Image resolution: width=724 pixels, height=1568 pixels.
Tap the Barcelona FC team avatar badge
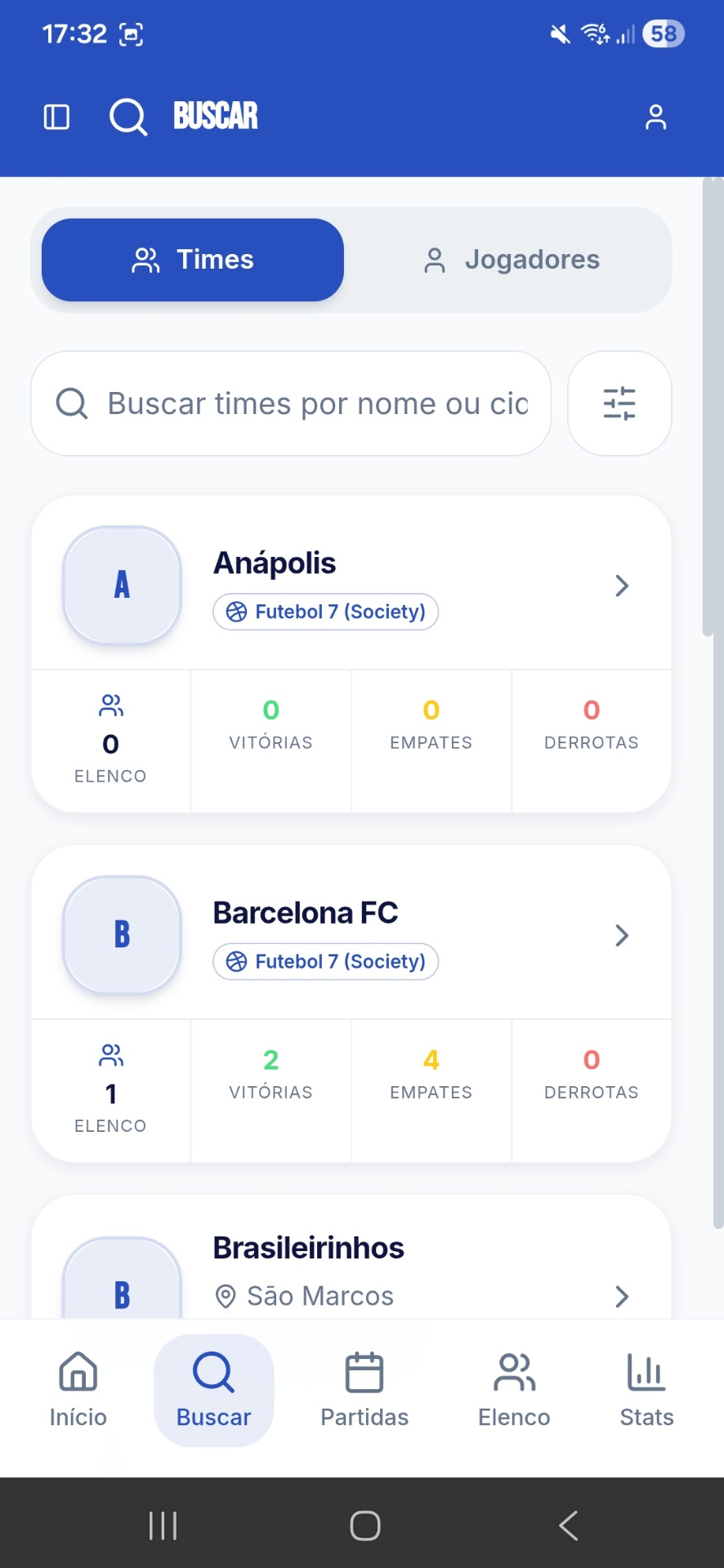[122, 934]
